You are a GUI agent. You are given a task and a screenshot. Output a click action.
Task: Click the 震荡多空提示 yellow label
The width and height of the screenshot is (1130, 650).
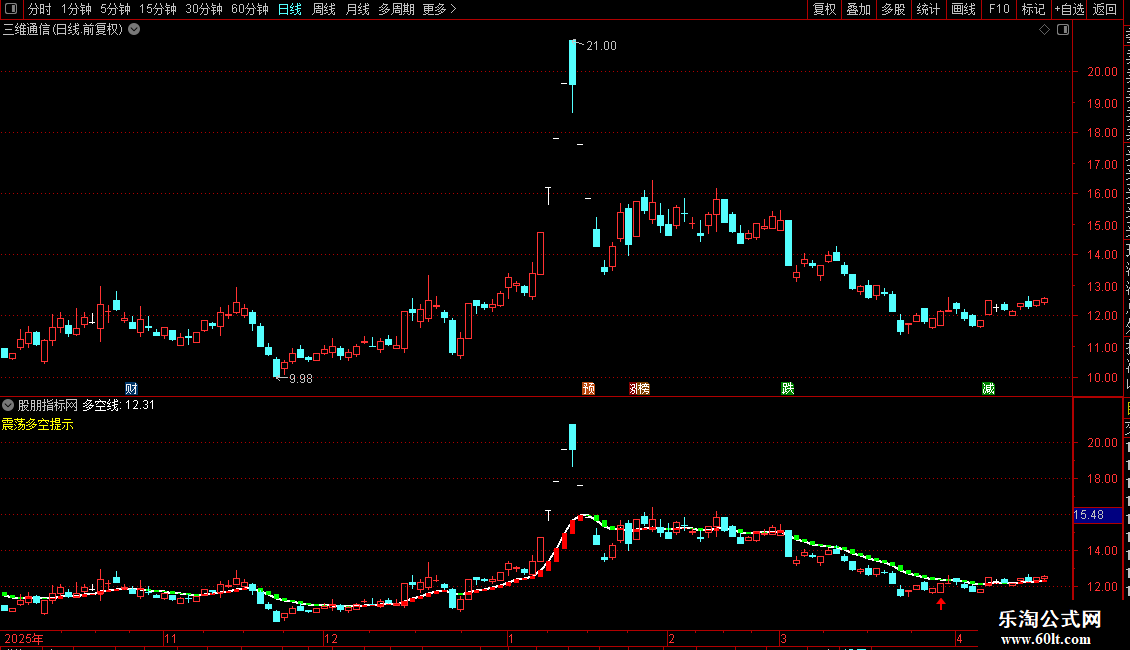click(x=37, y=424)
